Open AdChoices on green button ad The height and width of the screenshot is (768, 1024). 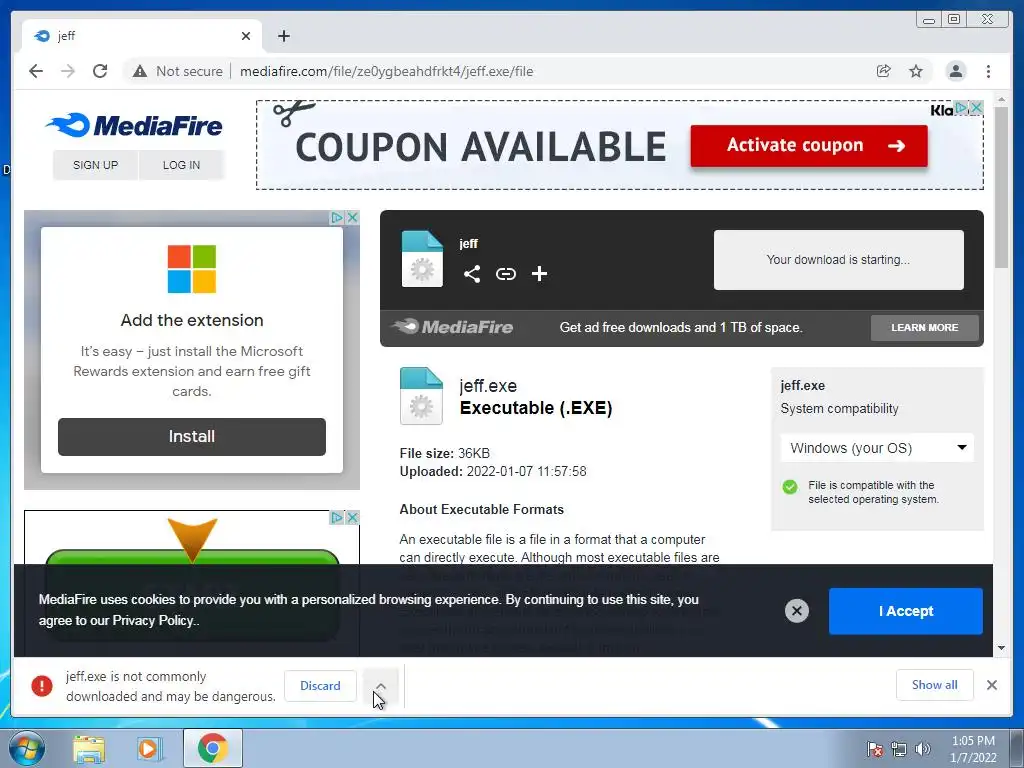[x=337, y=517]
